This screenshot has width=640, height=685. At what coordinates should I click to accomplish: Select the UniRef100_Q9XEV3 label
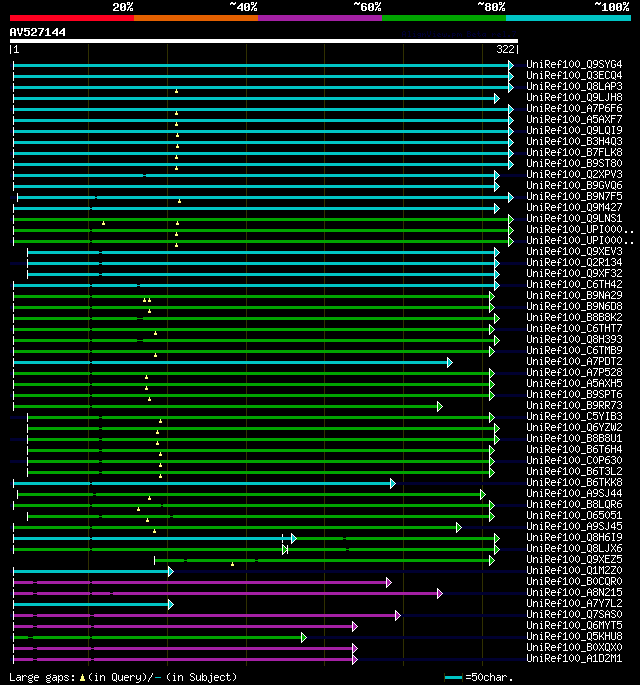574,251
